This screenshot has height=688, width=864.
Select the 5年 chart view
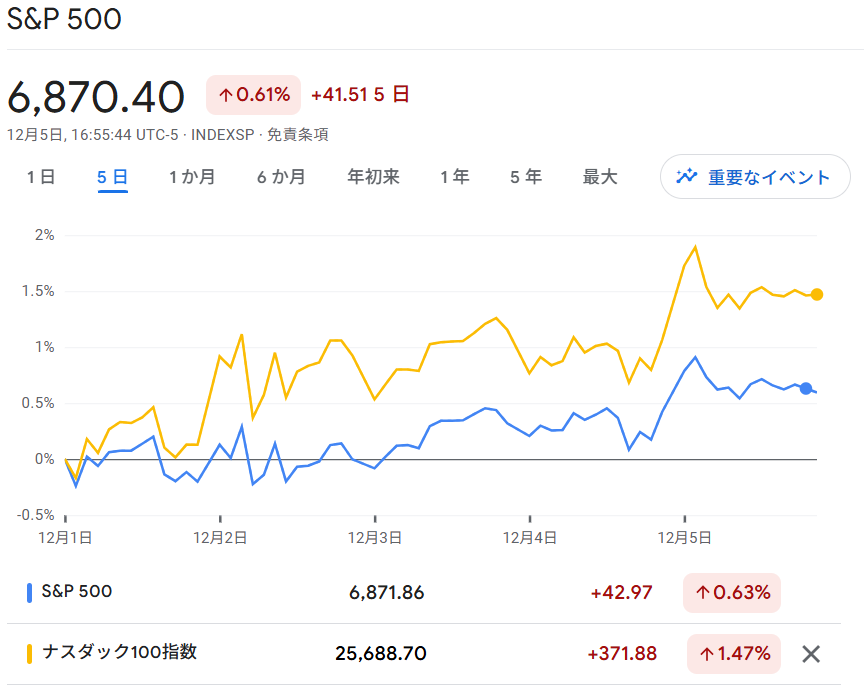point(525,176)
